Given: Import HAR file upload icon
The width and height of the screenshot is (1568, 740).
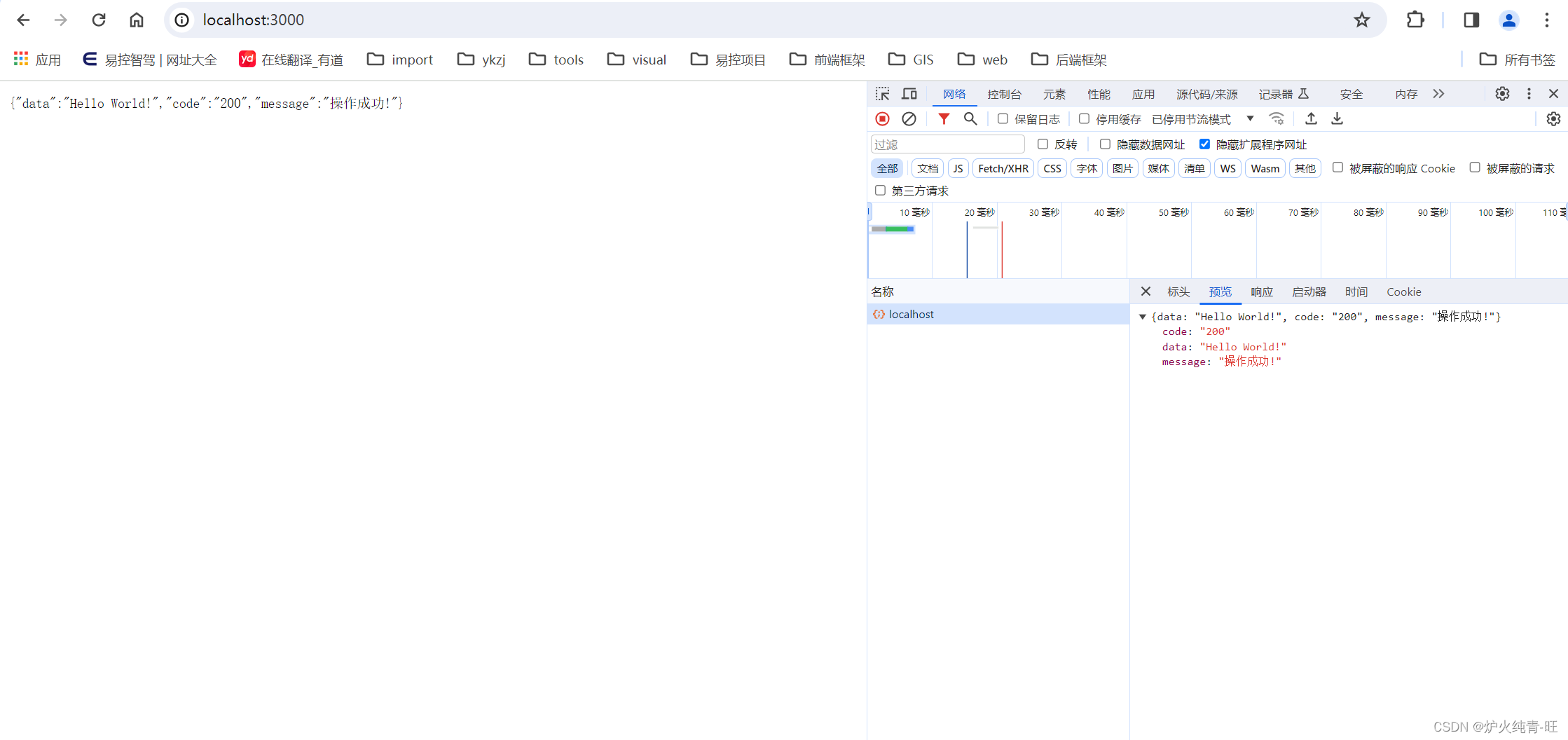Looking at the screenshot, I should (x=1311, y=119).
